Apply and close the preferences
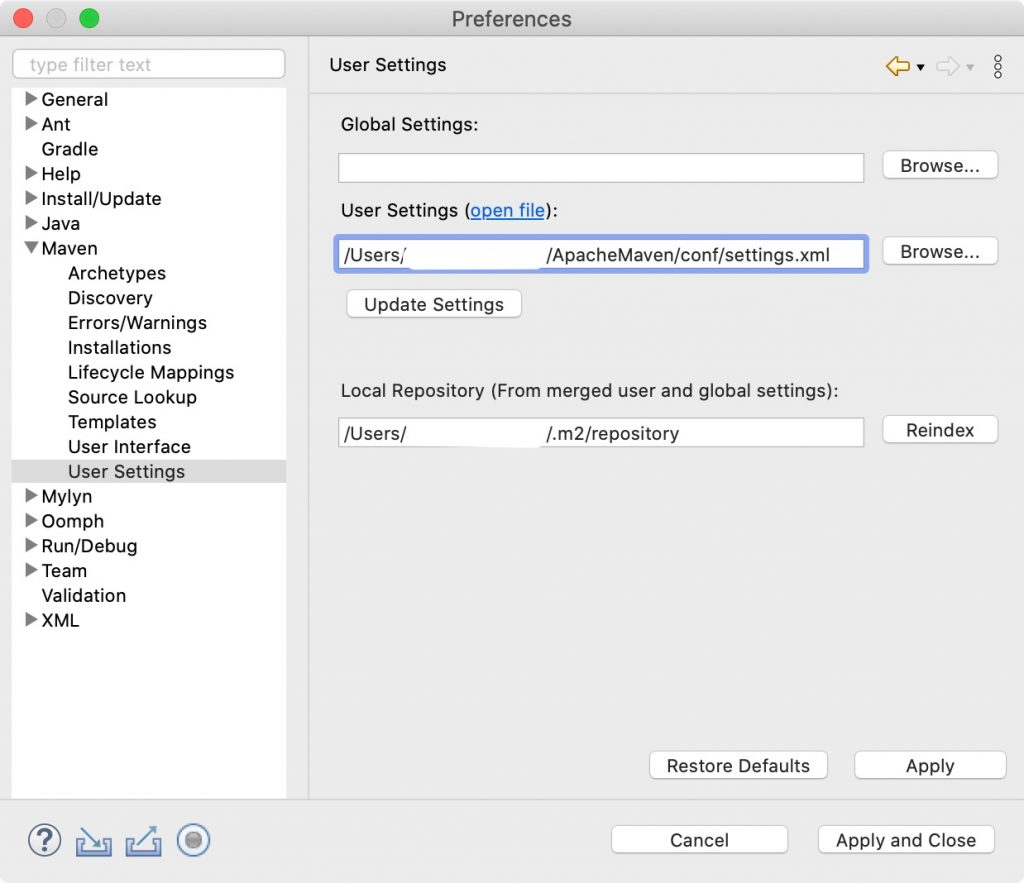The width and height of the screenshot is (1024, 883). coord(905,840)
